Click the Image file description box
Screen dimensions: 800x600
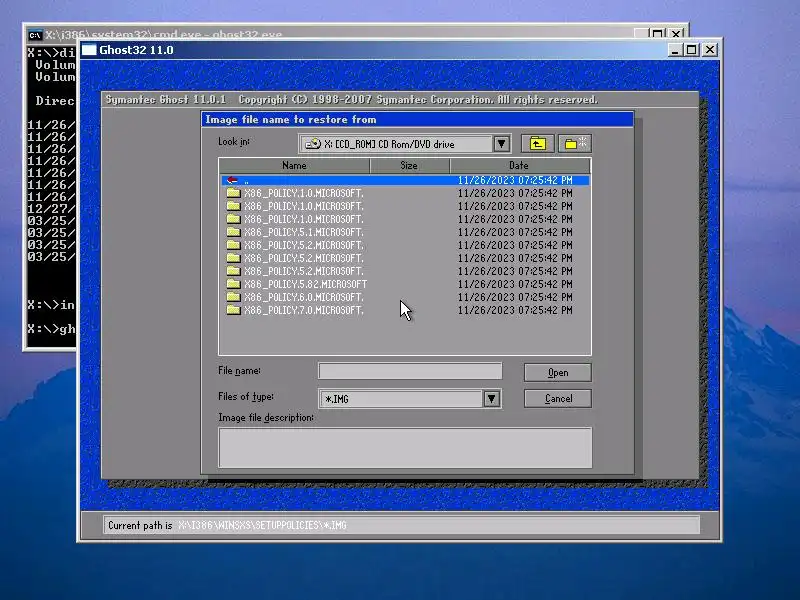tap(405, 447)
